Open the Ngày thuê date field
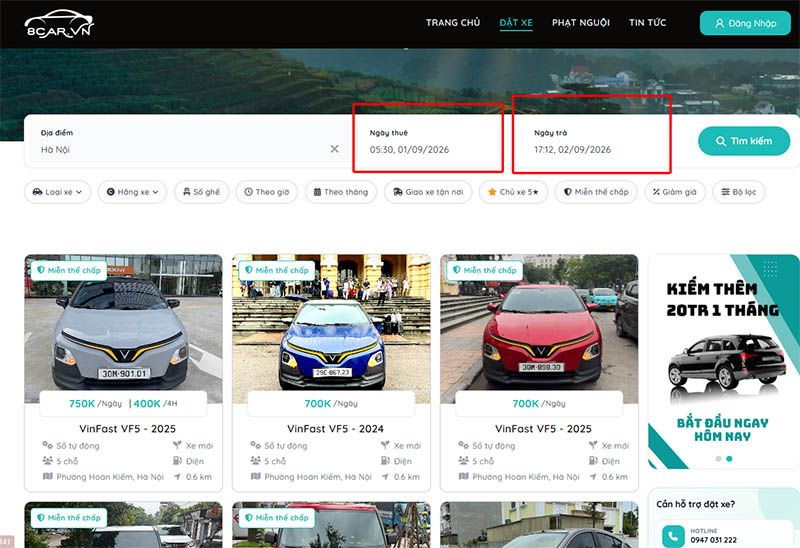Viewport: 800px width, 548px height. [429, 141]
